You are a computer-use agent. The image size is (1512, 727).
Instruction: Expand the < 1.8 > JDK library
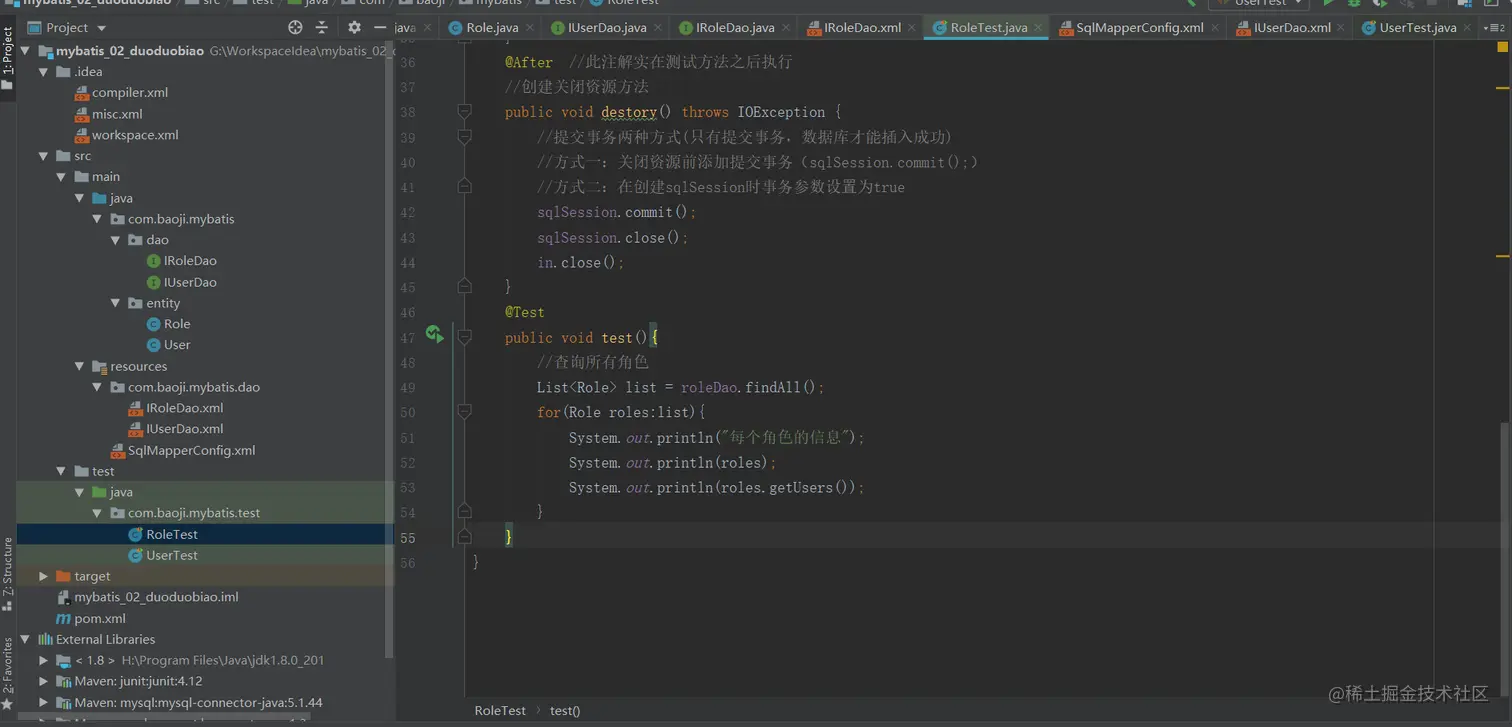pyautogui.click(x=43, y=660)
